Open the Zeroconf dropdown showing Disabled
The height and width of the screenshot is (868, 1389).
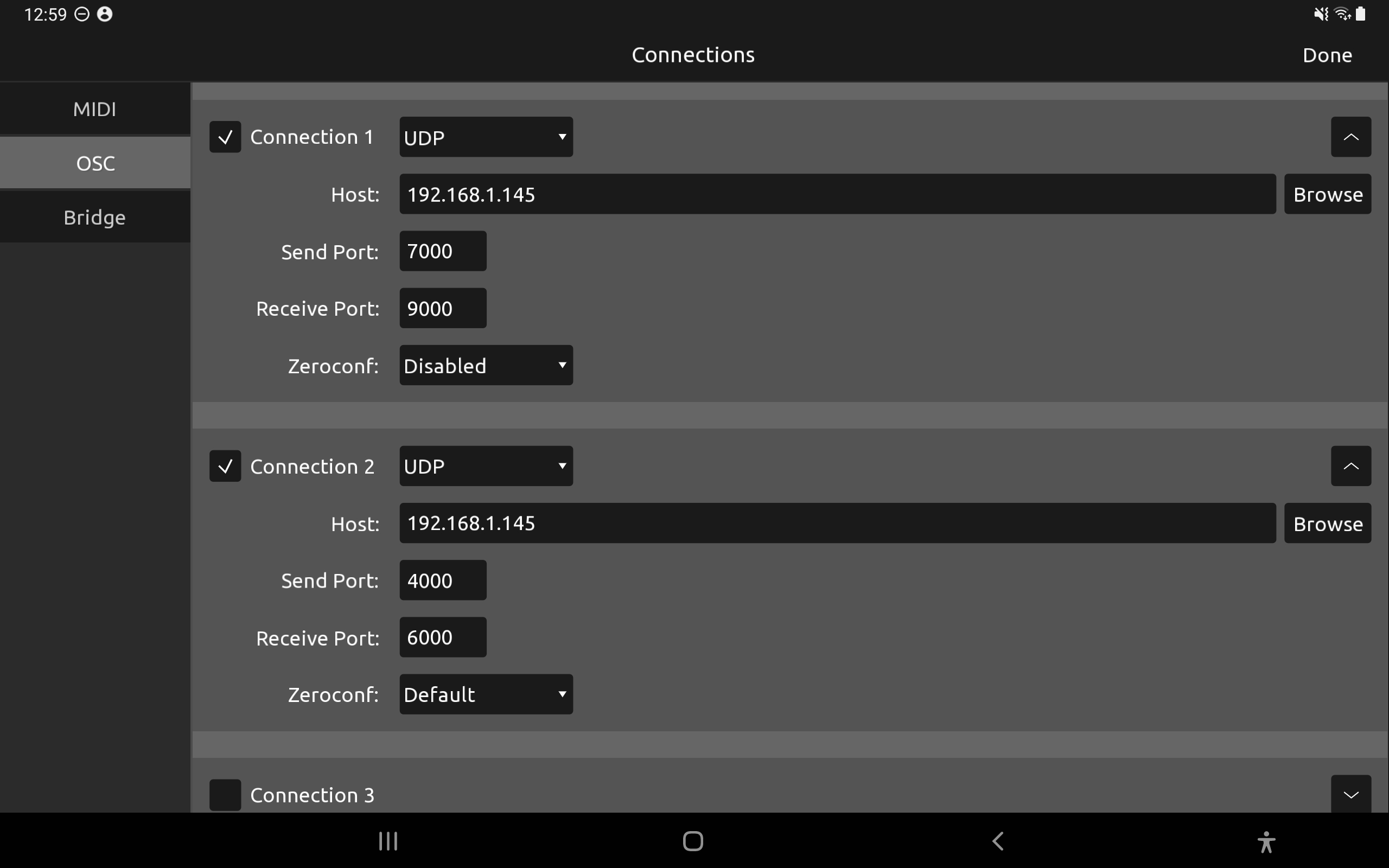(x=485, y=365)
